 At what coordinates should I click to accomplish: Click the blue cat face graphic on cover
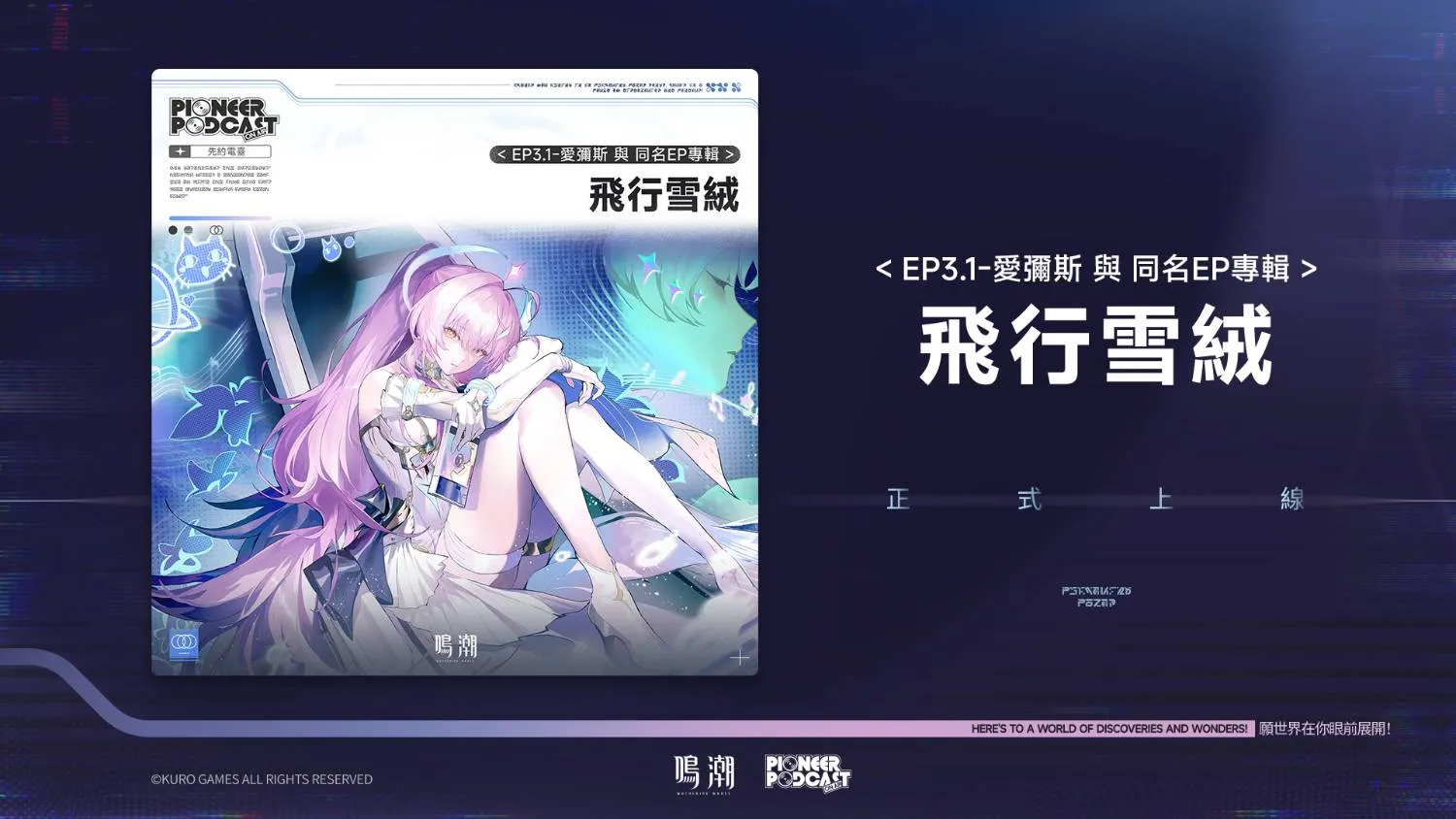pyautogui.click(x=204, y=262)
